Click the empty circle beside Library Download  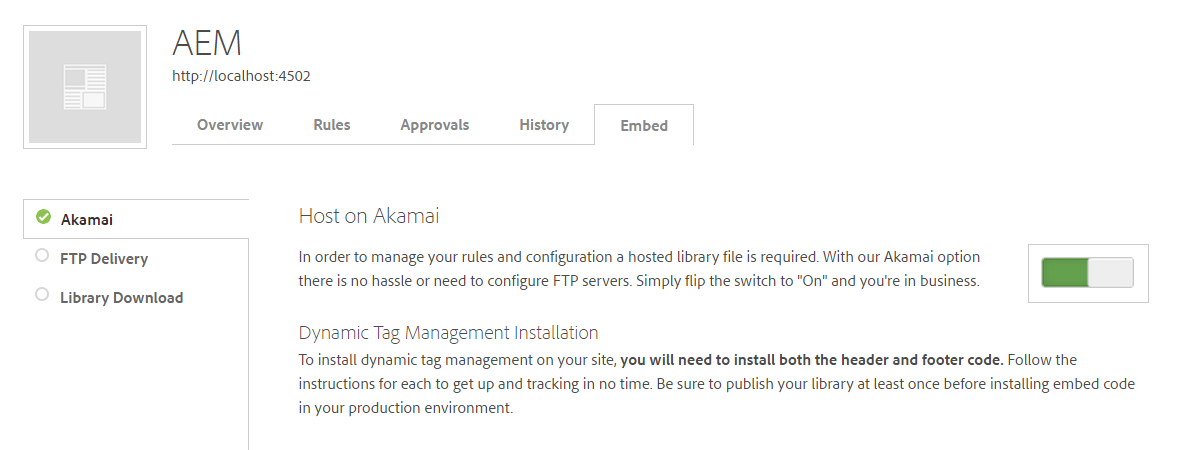(x=42, y=295)
